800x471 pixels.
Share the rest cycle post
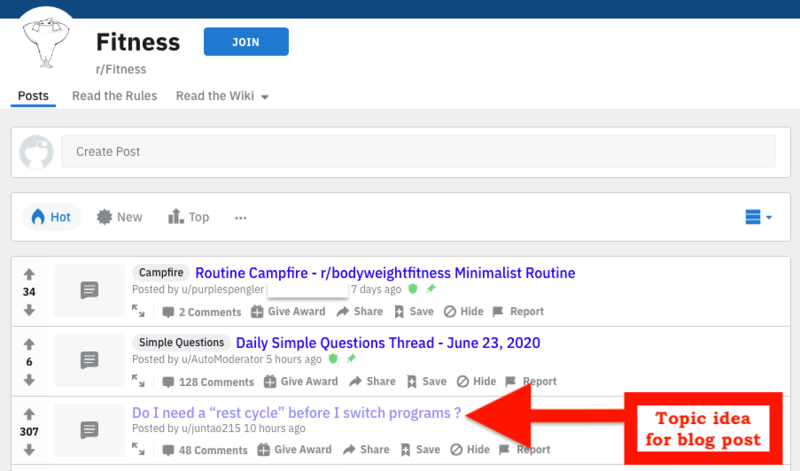(366, 450)
